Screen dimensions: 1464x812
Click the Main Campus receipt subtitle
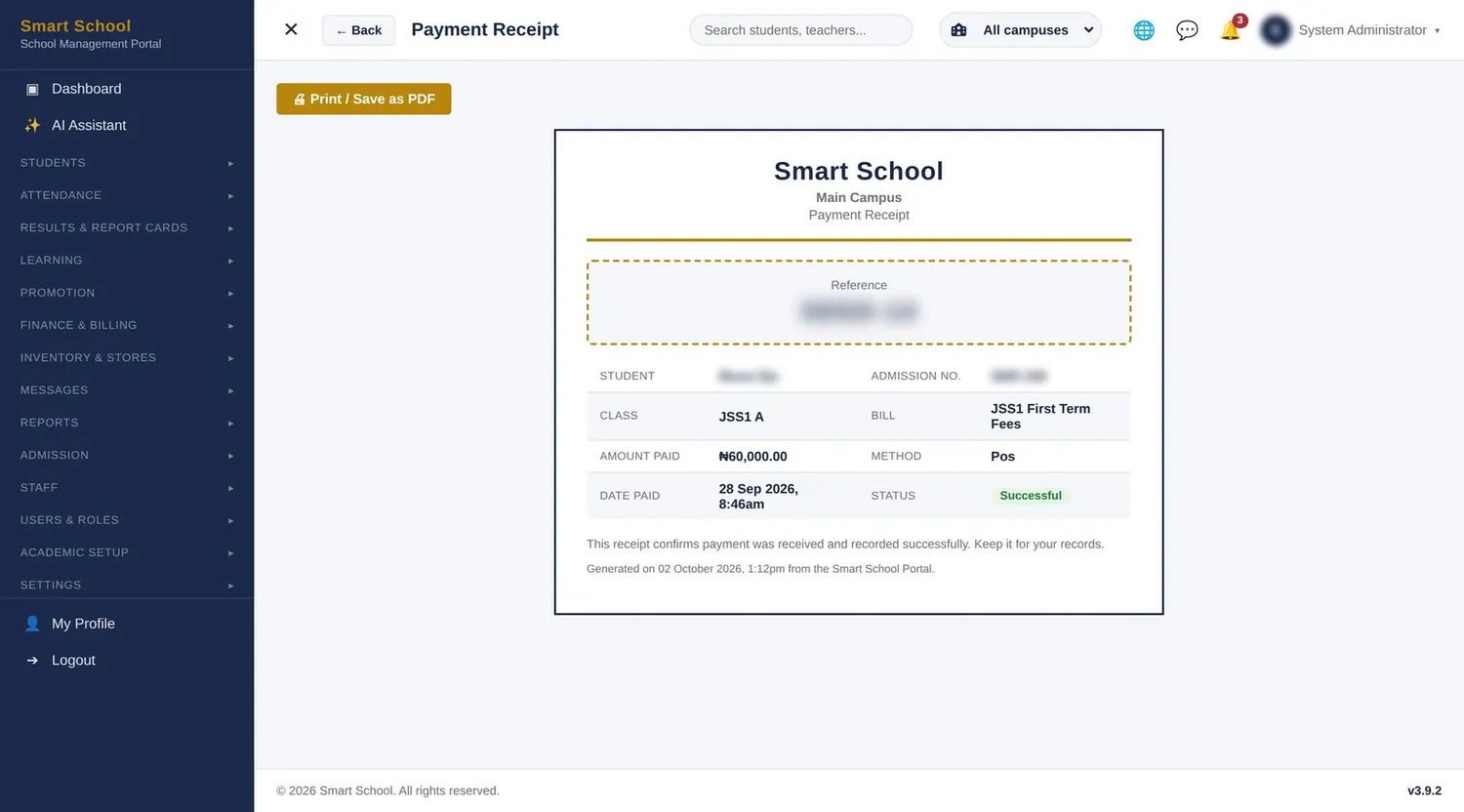pyautogui.click(x=859, y=197)
